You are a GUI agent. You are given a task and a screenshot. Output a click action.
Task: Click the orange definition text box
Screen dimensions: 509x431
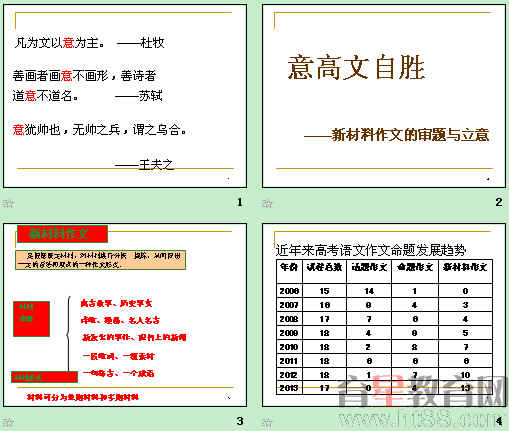pyautogui.click(x=100, y=260)
